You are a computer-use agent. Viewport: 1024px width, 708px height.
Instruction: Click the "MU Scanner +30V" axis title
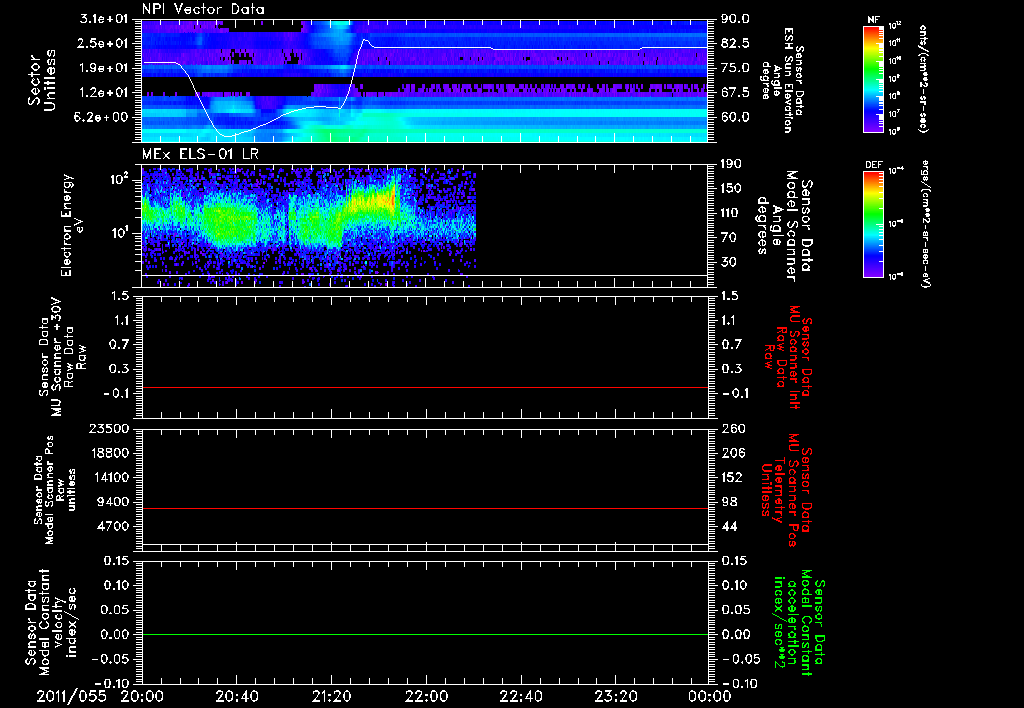[x=56, y=357]
